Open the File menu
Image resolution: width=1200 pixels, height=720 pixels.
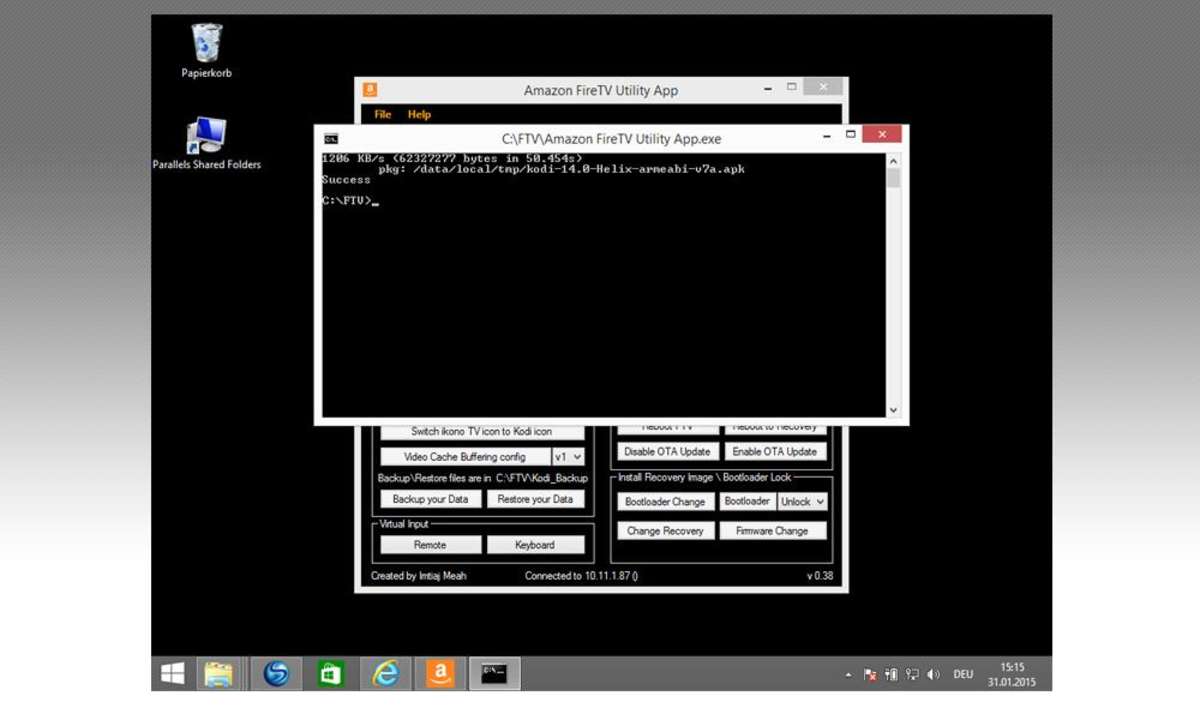[383, 115]
